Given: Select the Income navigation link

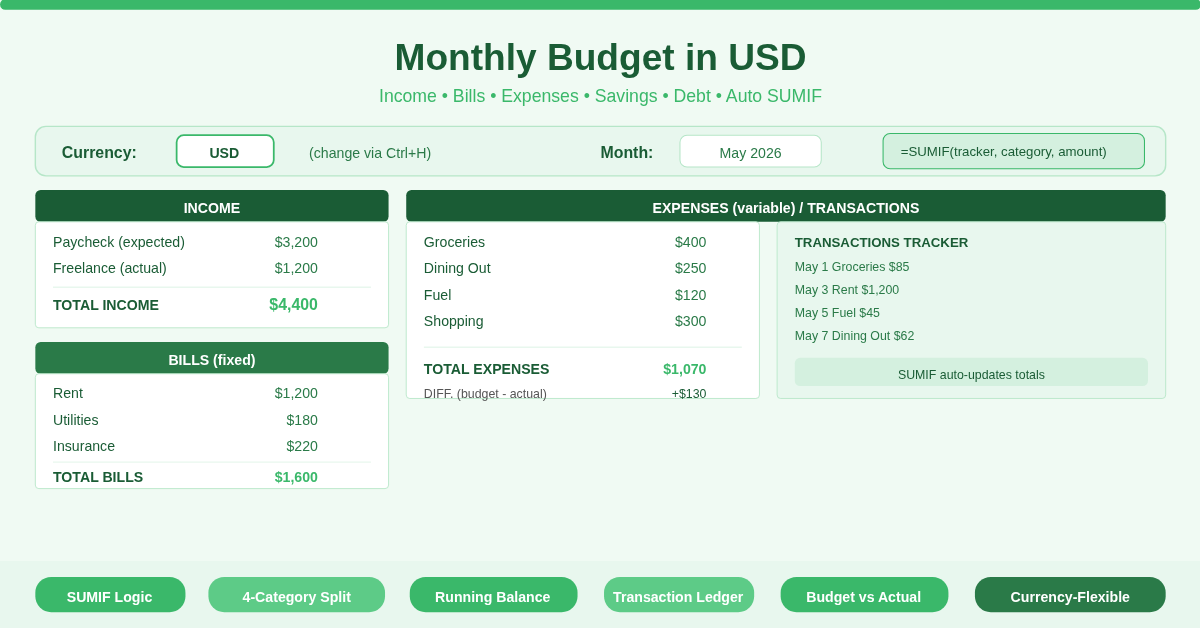Looking at the screenshot, I should [408, 96].
